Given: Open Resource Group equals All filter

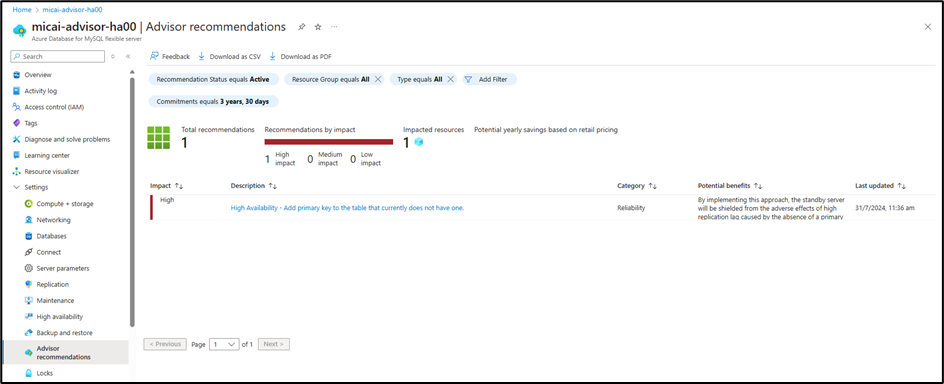Looking at the screenshot, I should point(331,79).
